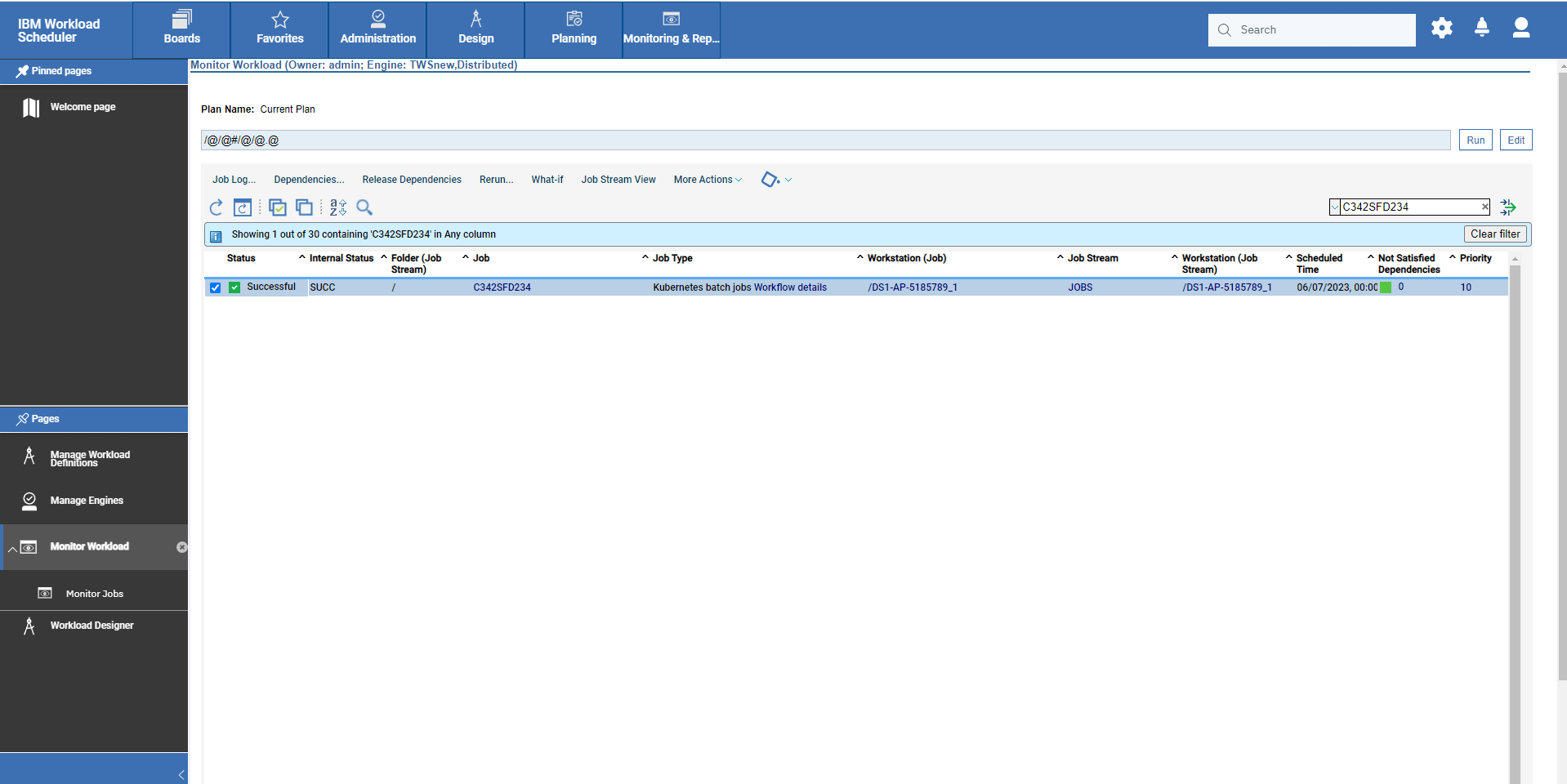Open the Administration menu
This screenshot has width=1567, height=784.
pyautogui.click(x=377, y=29)
